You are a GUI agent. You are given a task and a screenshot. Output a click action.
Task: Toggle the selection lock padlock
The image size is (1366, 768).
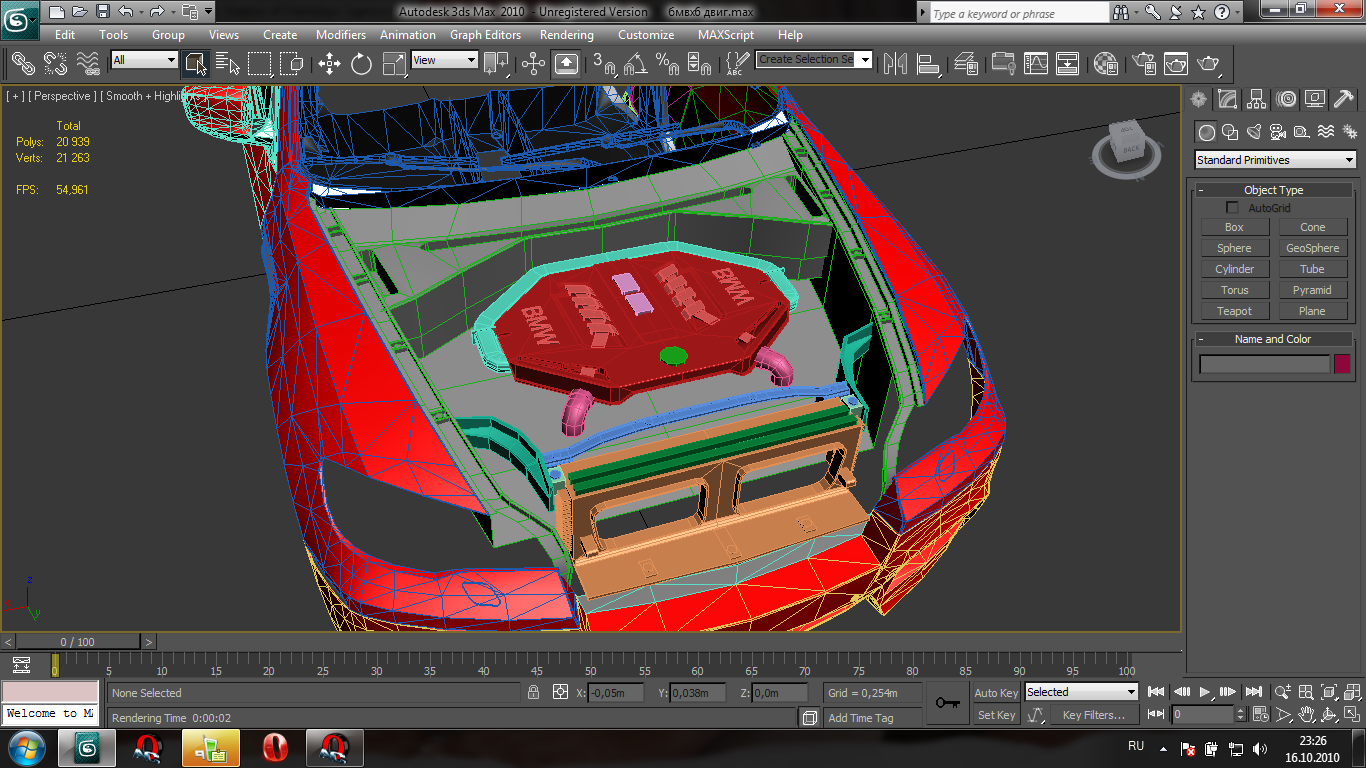[534, 692]
